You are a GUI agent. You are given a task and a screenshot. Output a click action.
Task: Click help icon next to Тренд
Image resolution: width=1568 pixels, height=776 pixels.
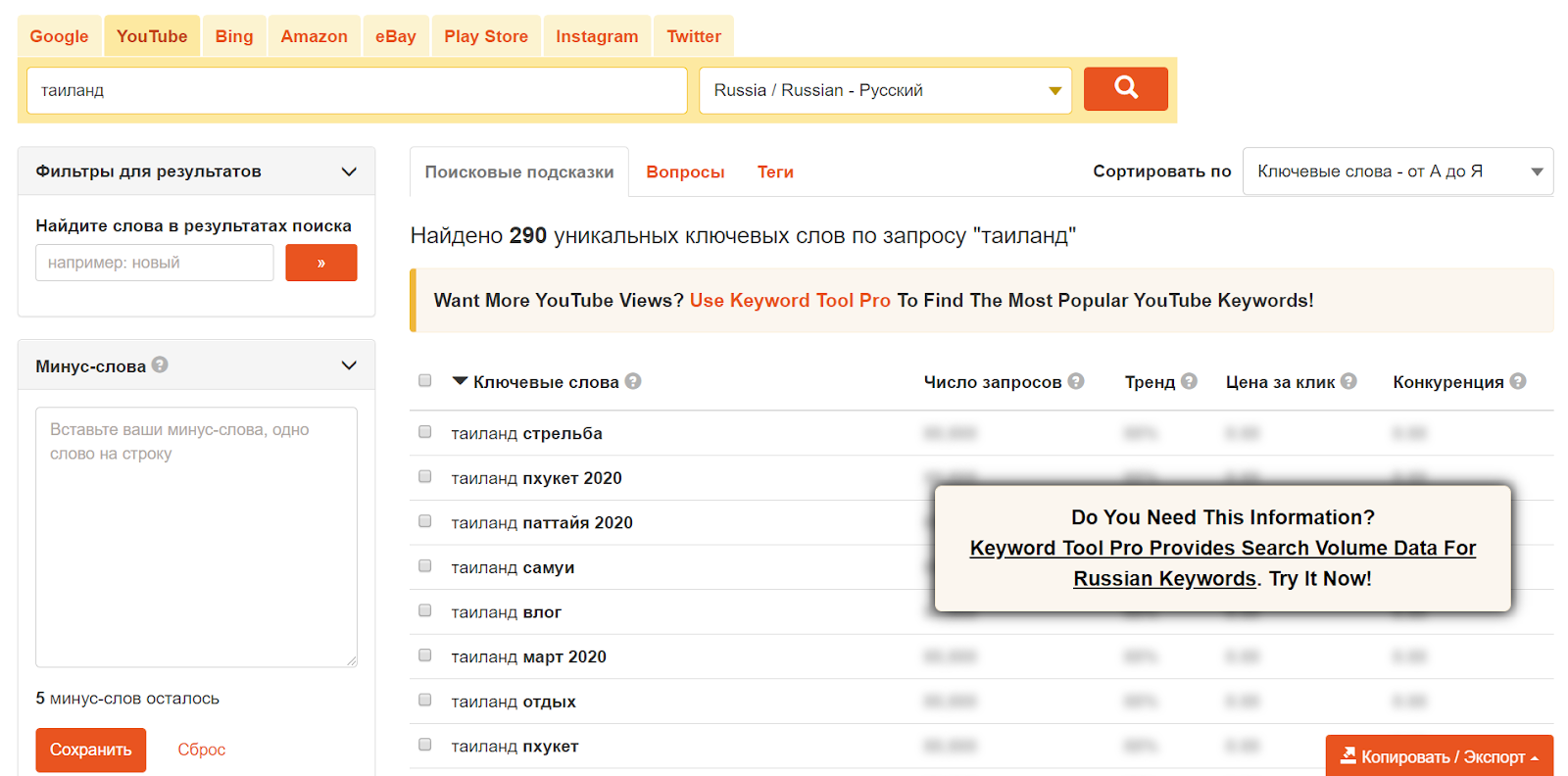pyautogui.click(x=1189, y=381)
